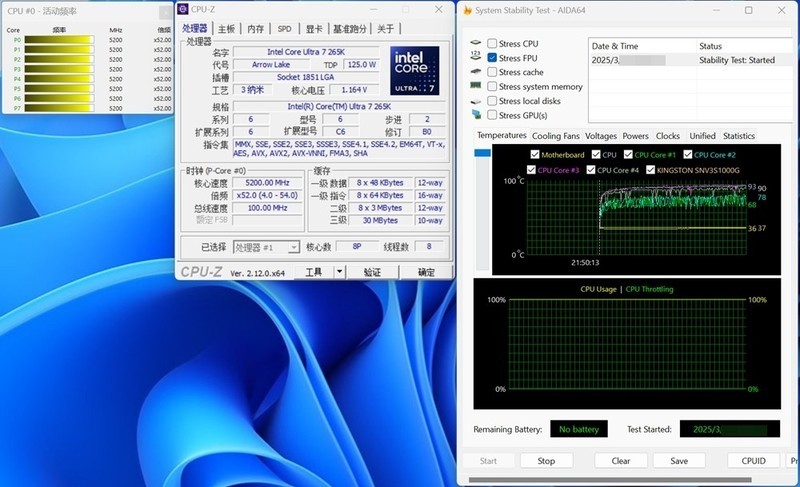Enable the Stress CPU checkbox

coord(492,43)
